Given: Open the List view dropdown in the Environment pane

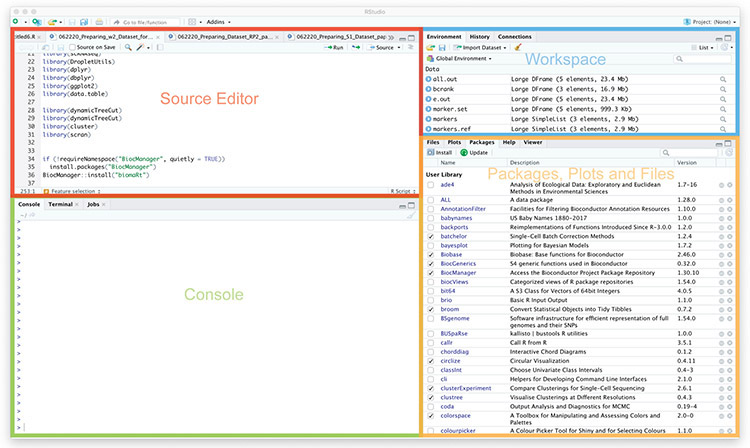Looking at the screenshot, I should (702, 47).
